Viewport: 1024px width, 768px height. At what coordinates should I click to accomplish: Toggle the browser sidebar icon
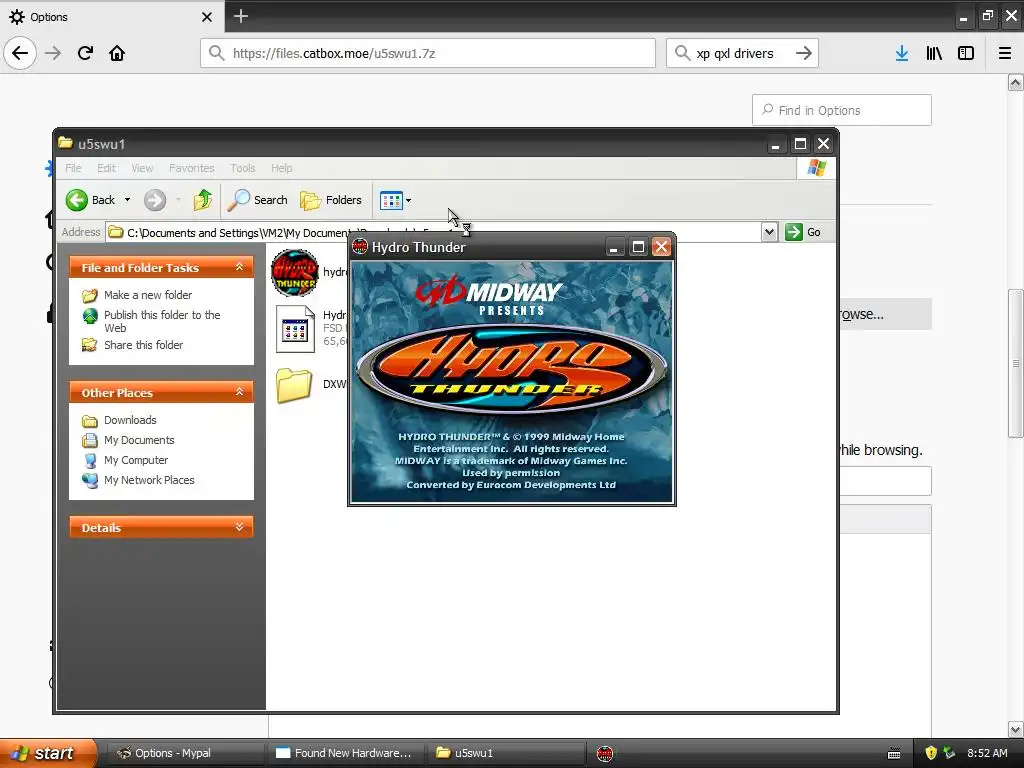click(966, 53)
